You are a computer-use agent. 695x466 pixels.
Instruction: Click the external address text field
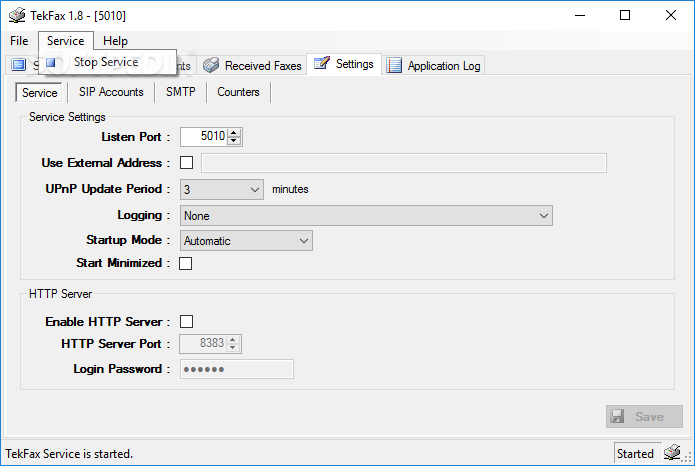coord(404,163)
